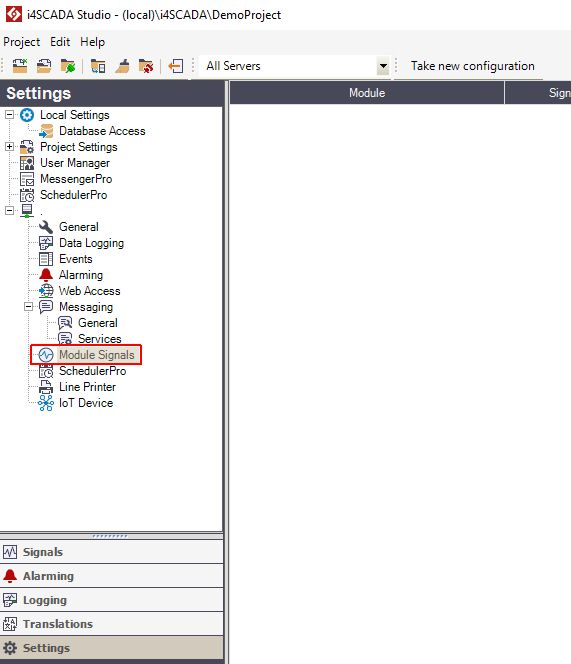Image resolution: width=571 pixels, height=664 pixels.
Task: Click the Line Printer icon
Action: 46,387
